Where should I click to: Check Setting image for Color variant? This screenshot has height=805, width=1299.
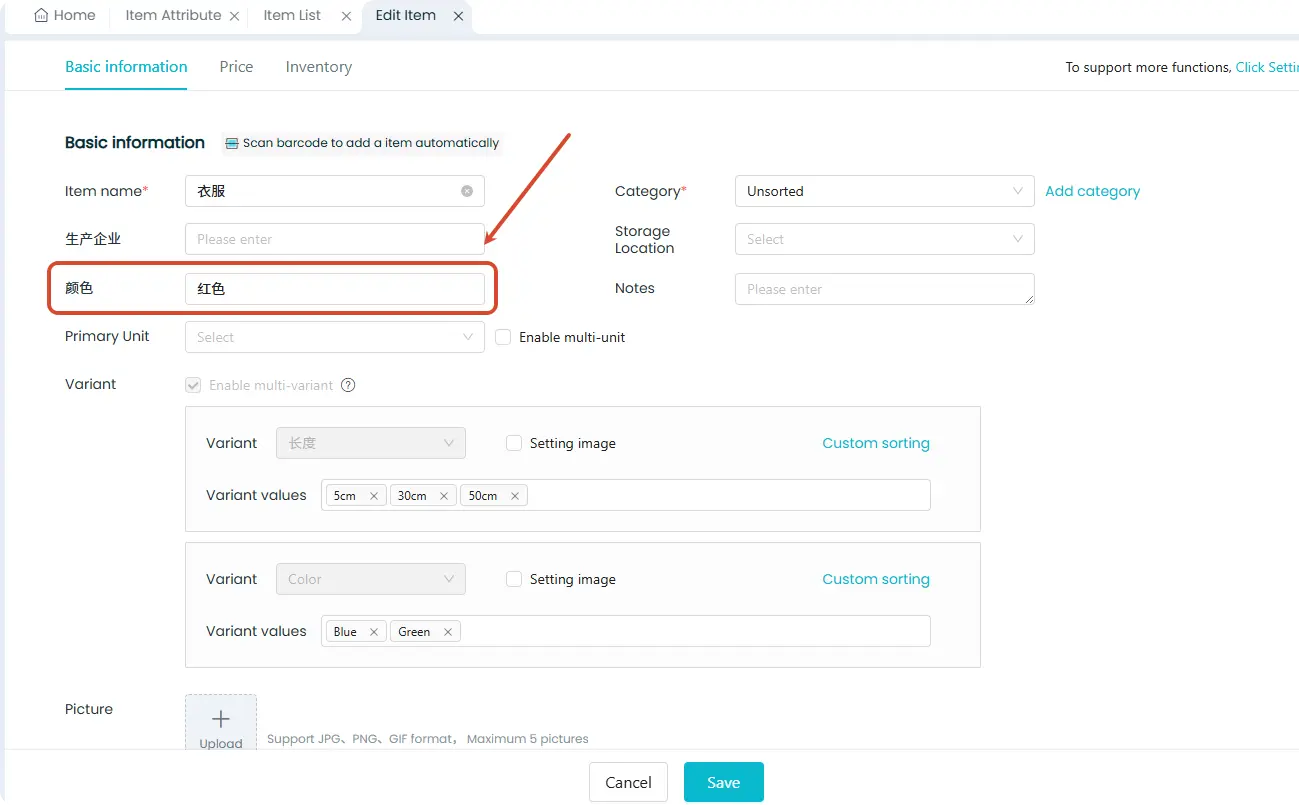pyautogui.click(x=514, y=579)
